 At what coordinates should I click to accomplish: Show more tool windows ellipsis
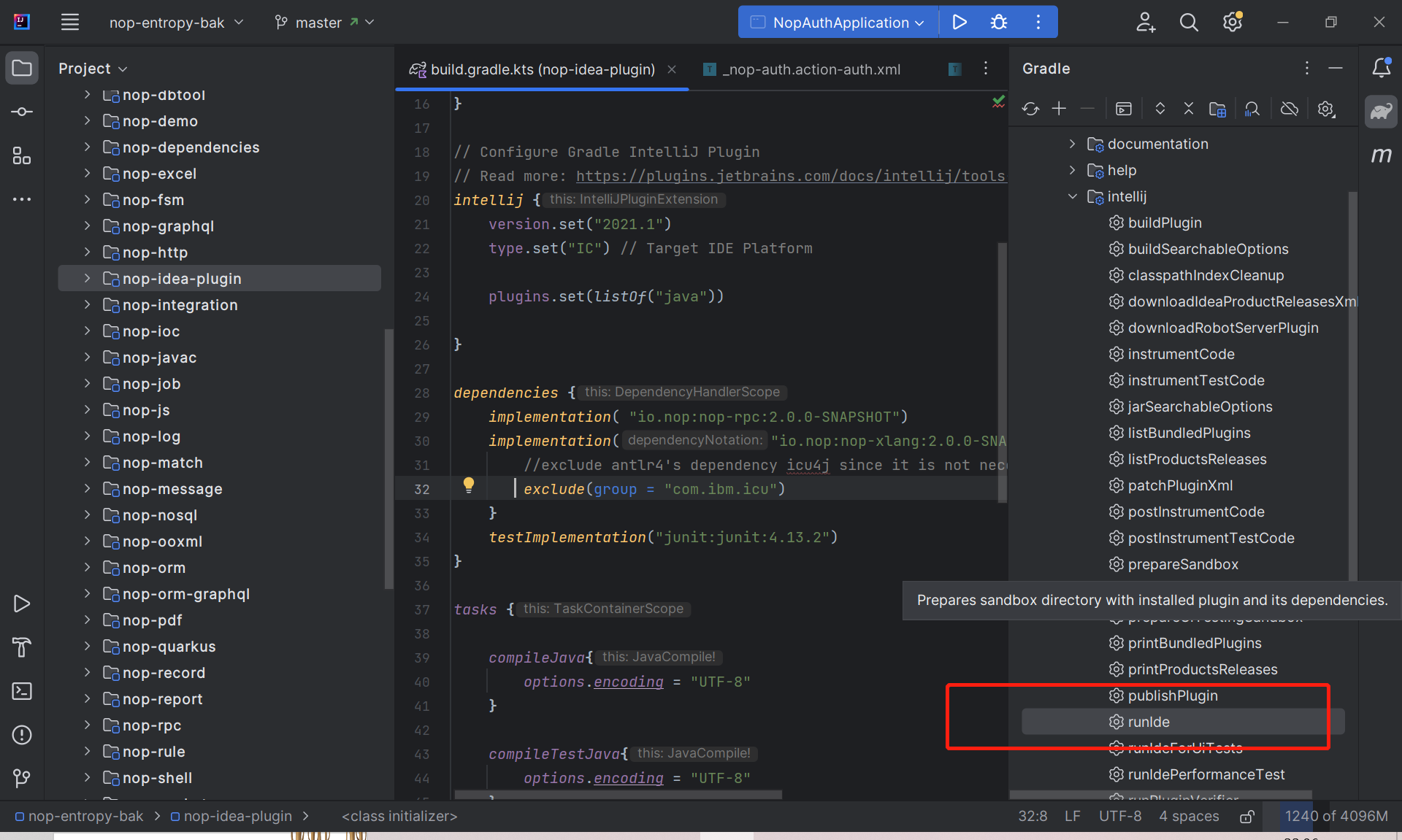[x=22, y=199]
